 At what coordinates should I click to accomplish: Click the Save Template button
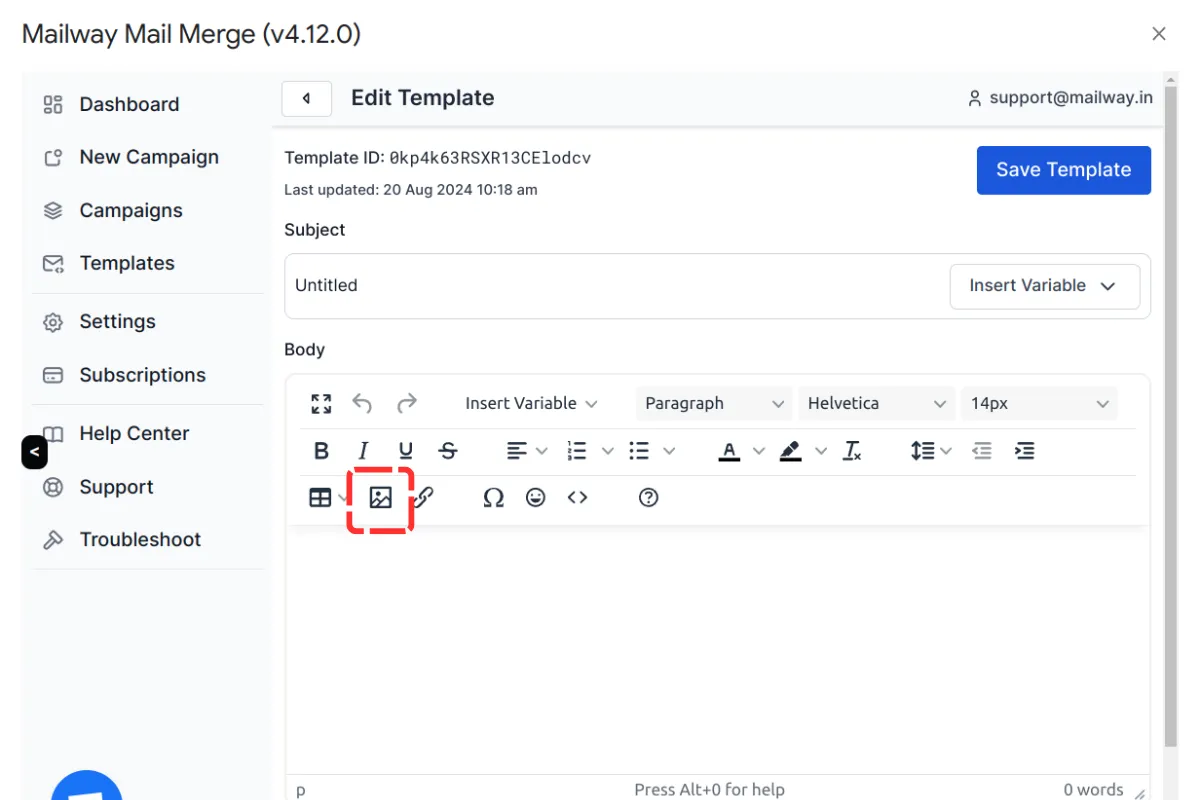pos(1063,170)
